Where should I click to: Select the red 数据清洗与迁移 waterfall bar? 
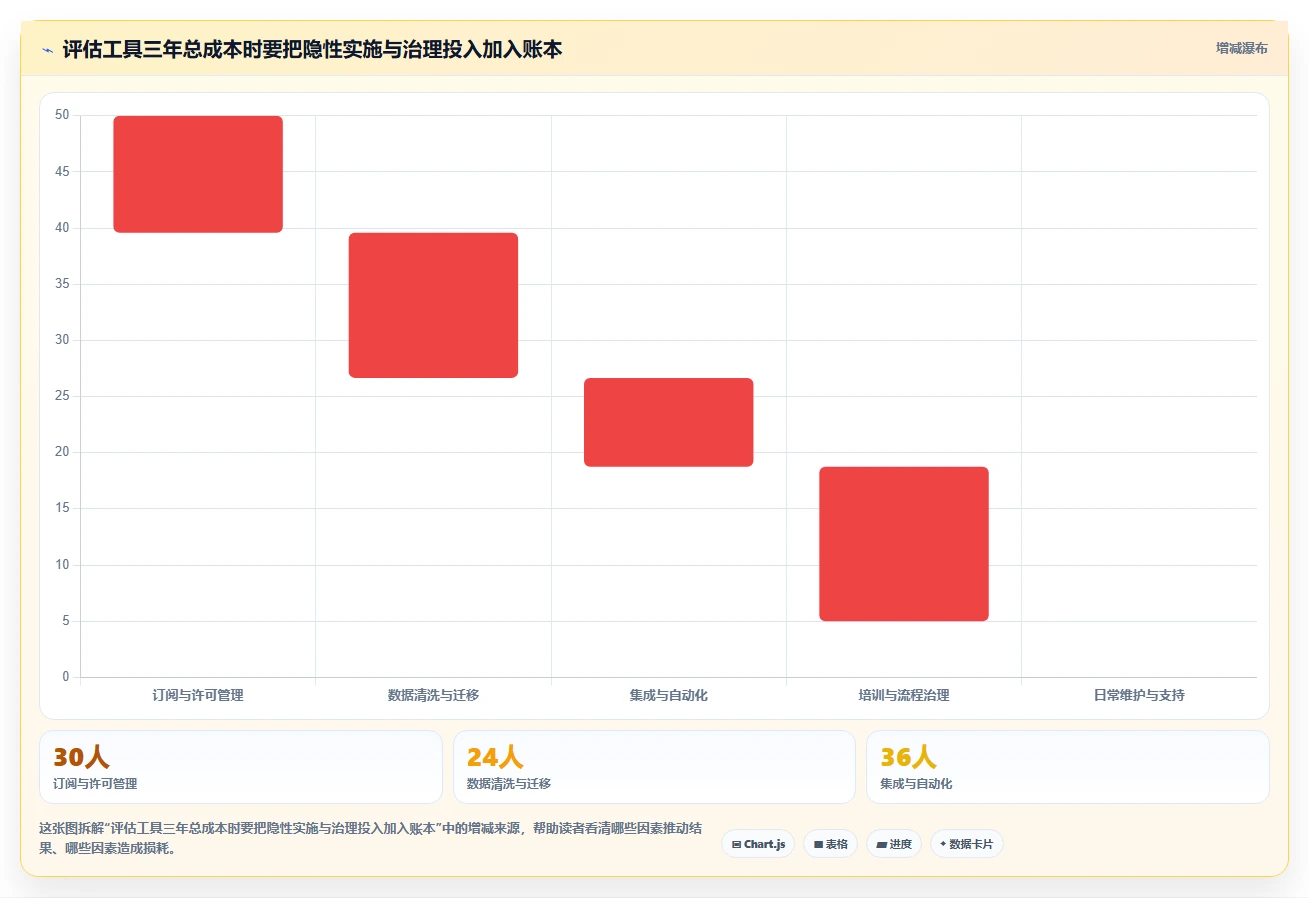click(x=433, y=305)
